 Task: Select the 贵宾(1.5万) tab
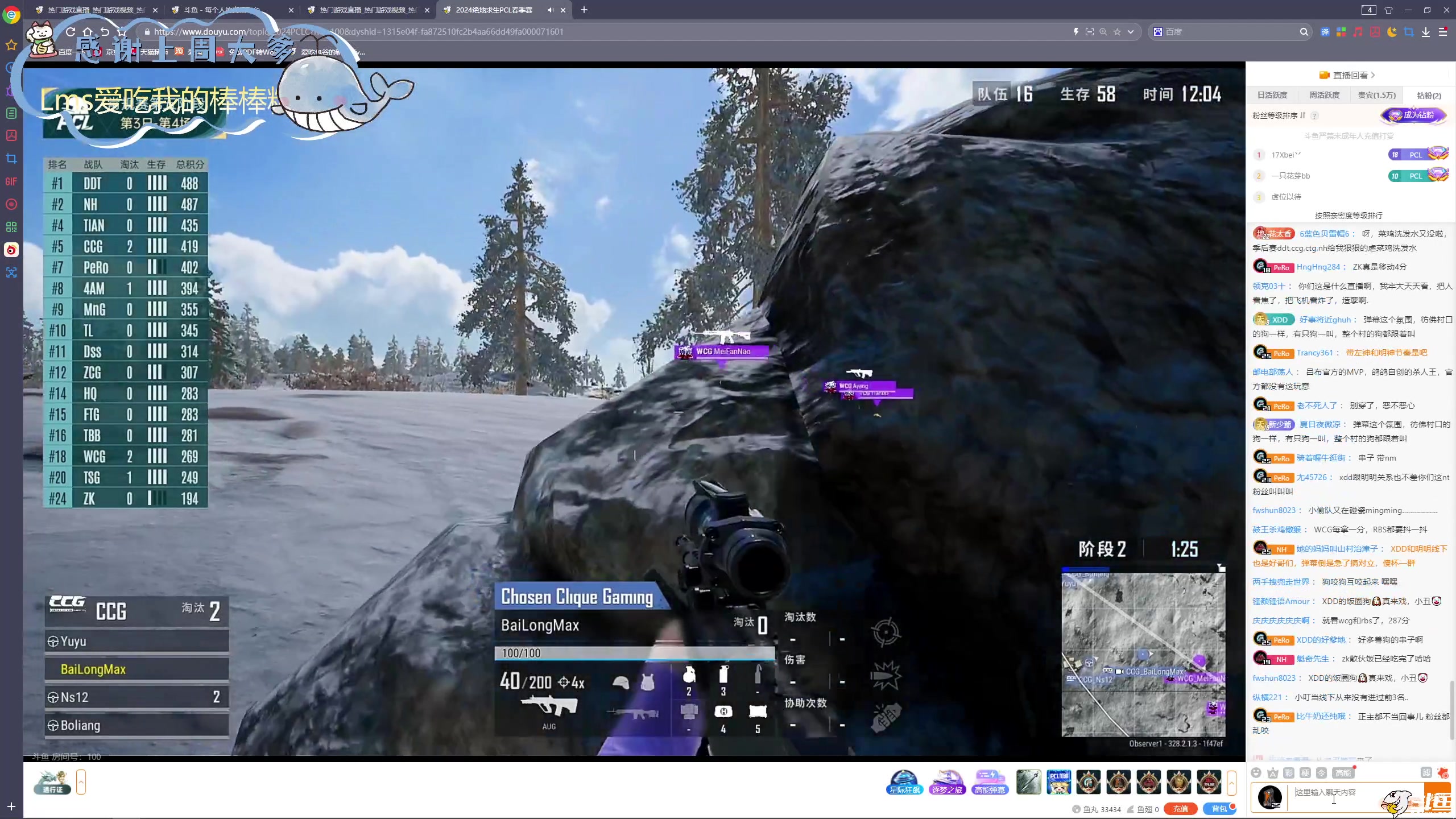point(1376,95)
